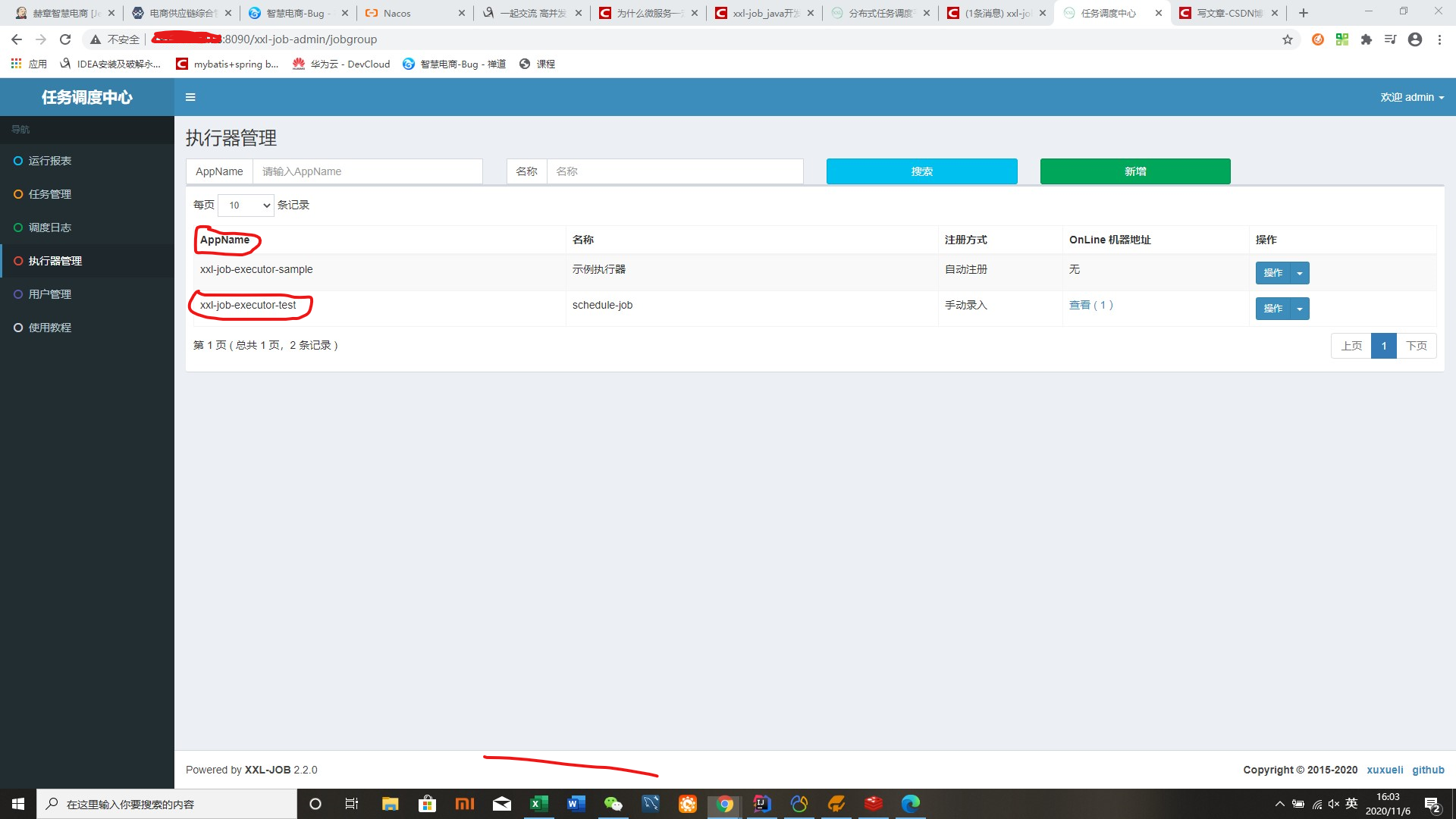Viewport: 1456px width, 819px height.
Task: Expand the 操作 arrow for xxl-job-executor-sample
Action: click(1300, 273)
